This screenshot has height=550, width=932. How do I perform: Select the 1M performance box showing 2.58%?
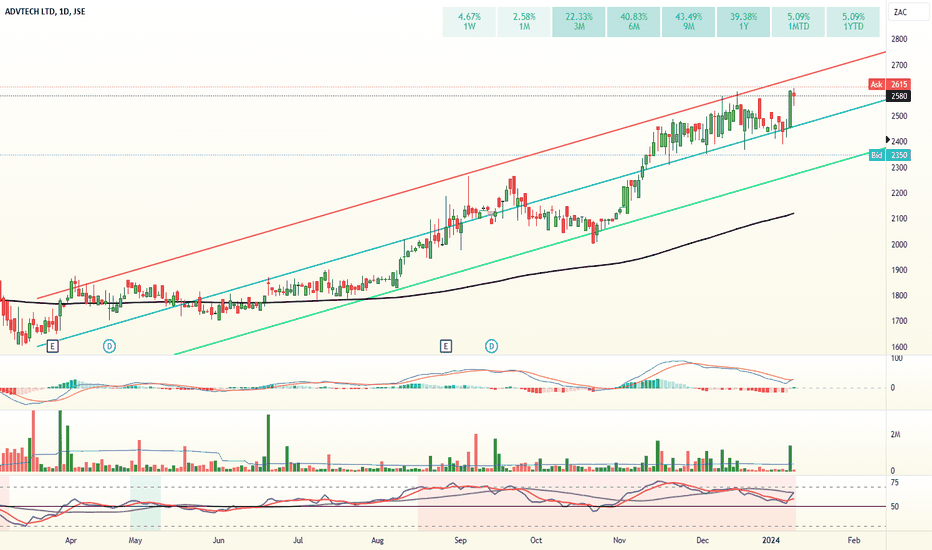click(x=524, y=22)
